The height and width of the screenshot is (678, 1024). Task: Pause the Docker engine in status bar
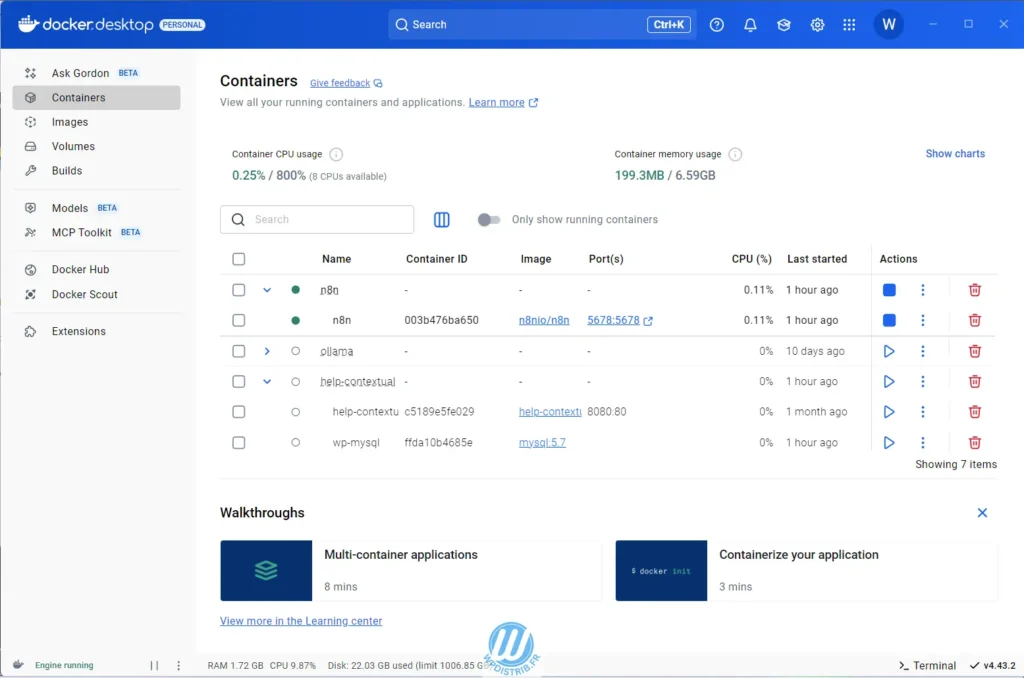pos(154,666)
